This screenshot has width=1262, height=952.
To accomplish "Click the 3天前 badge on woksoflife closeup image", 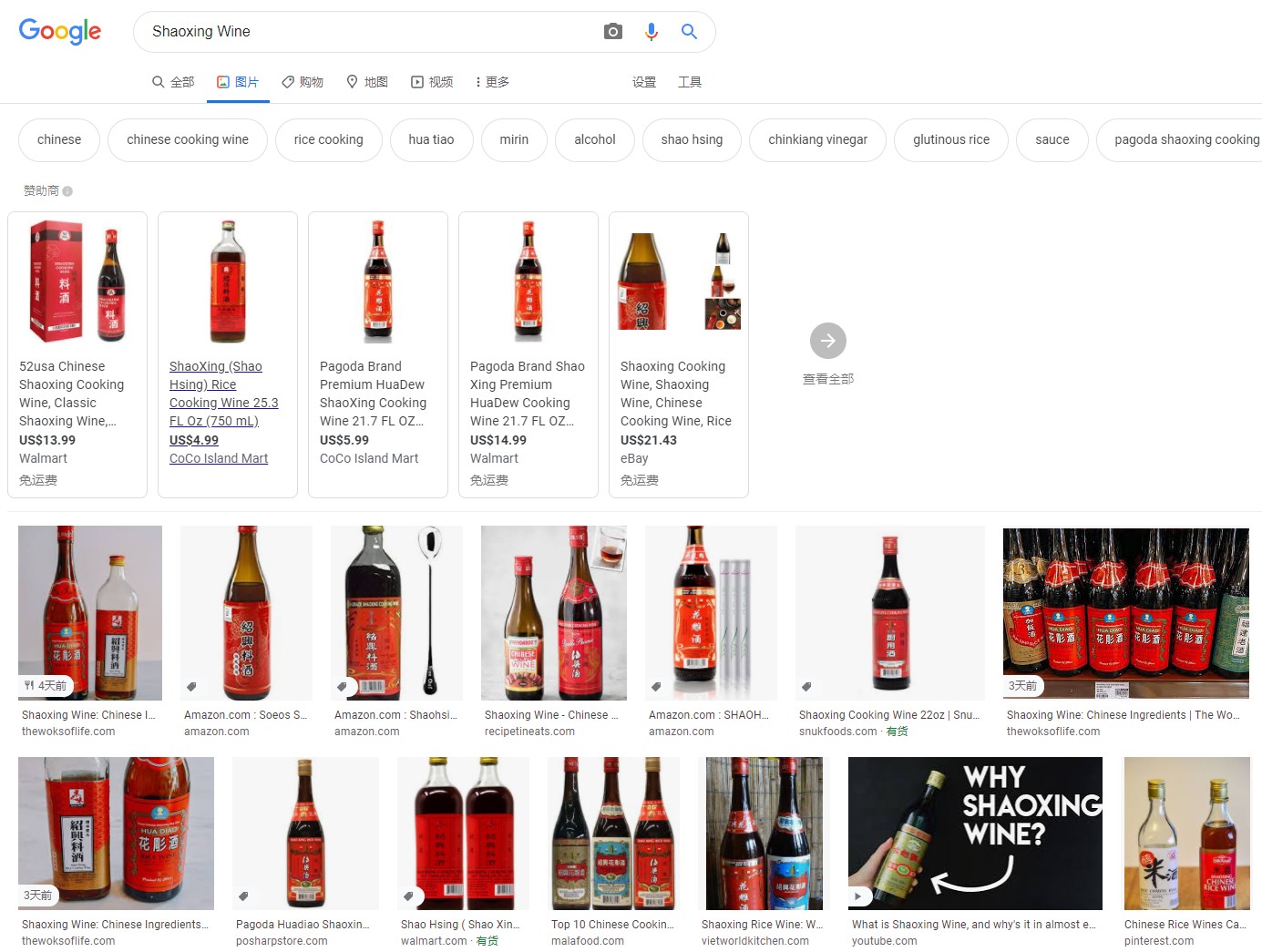I will tap(37, 896).
